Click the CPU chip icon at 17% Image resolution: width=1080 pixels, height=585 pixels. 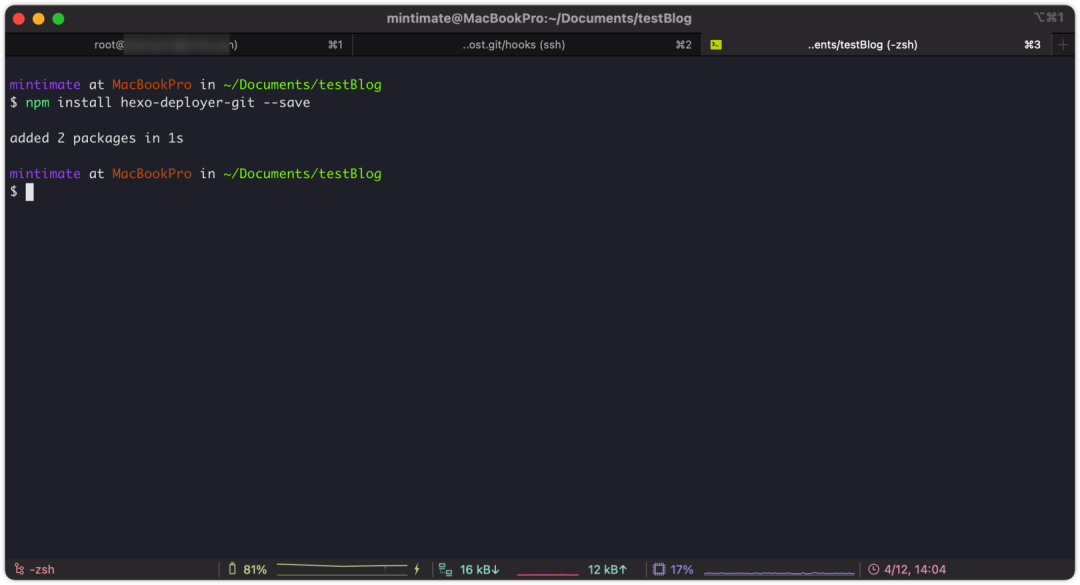pyautogui.click(x=658, y=569)
